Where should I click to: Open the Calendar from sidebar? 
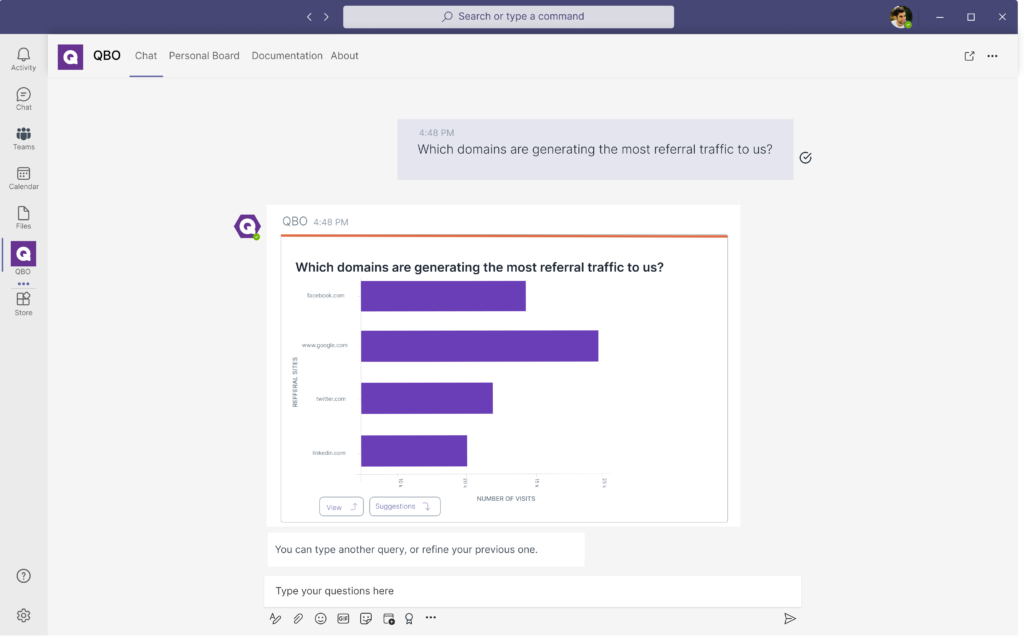[x=23, y=178]
